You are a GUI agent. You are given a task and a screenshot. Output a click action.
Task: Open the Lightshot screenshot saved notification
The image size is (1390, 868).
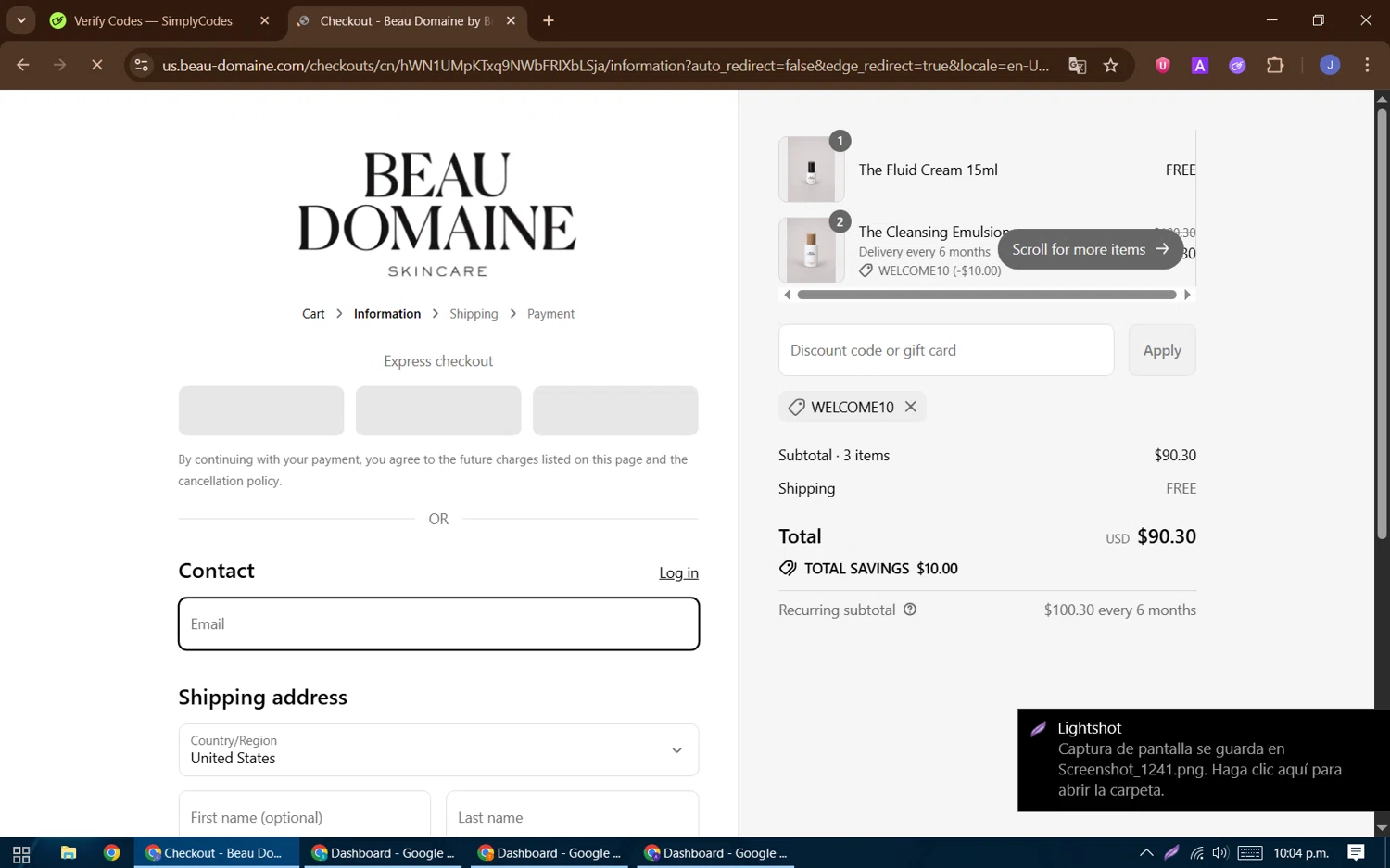(x=1203, y=760)
